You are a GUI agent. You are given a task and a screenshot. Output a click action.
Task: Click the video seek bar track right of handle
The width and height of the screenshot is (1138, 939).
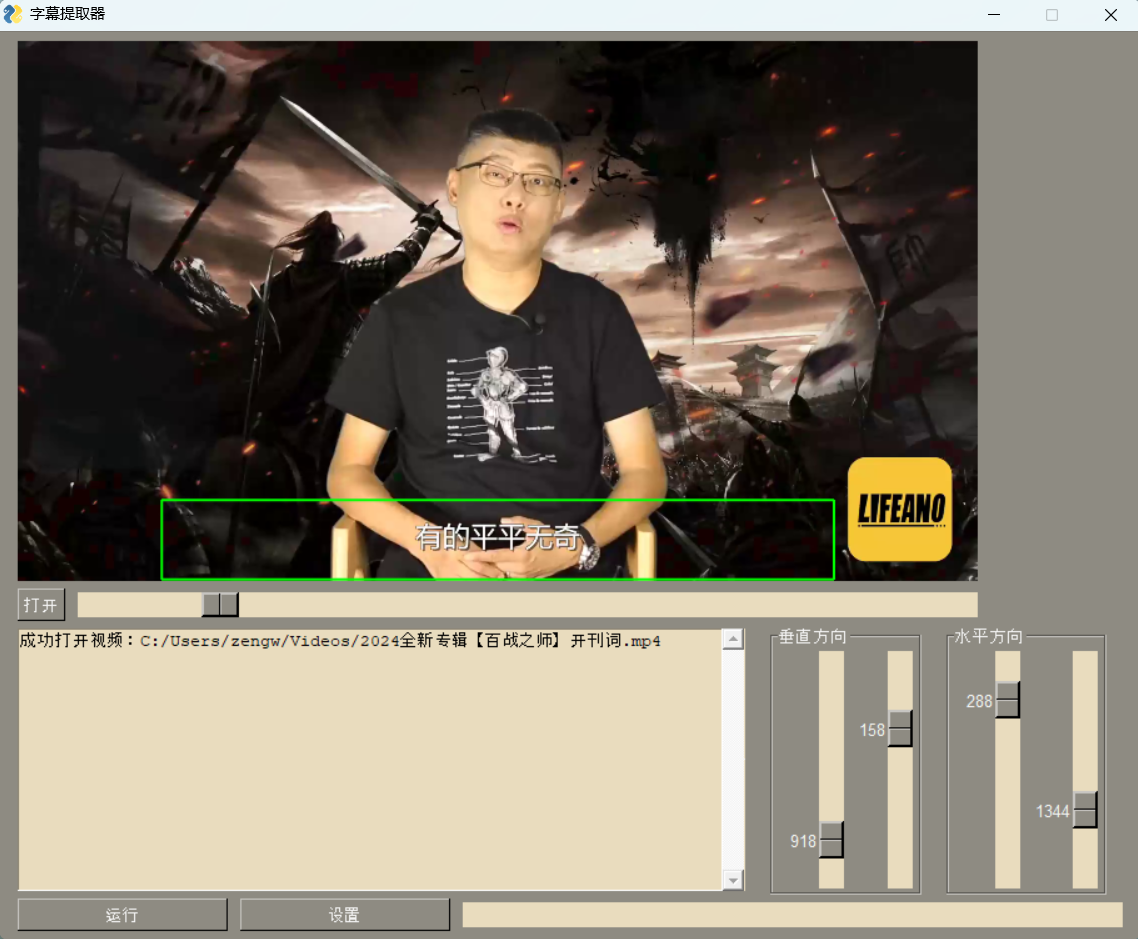608,604
